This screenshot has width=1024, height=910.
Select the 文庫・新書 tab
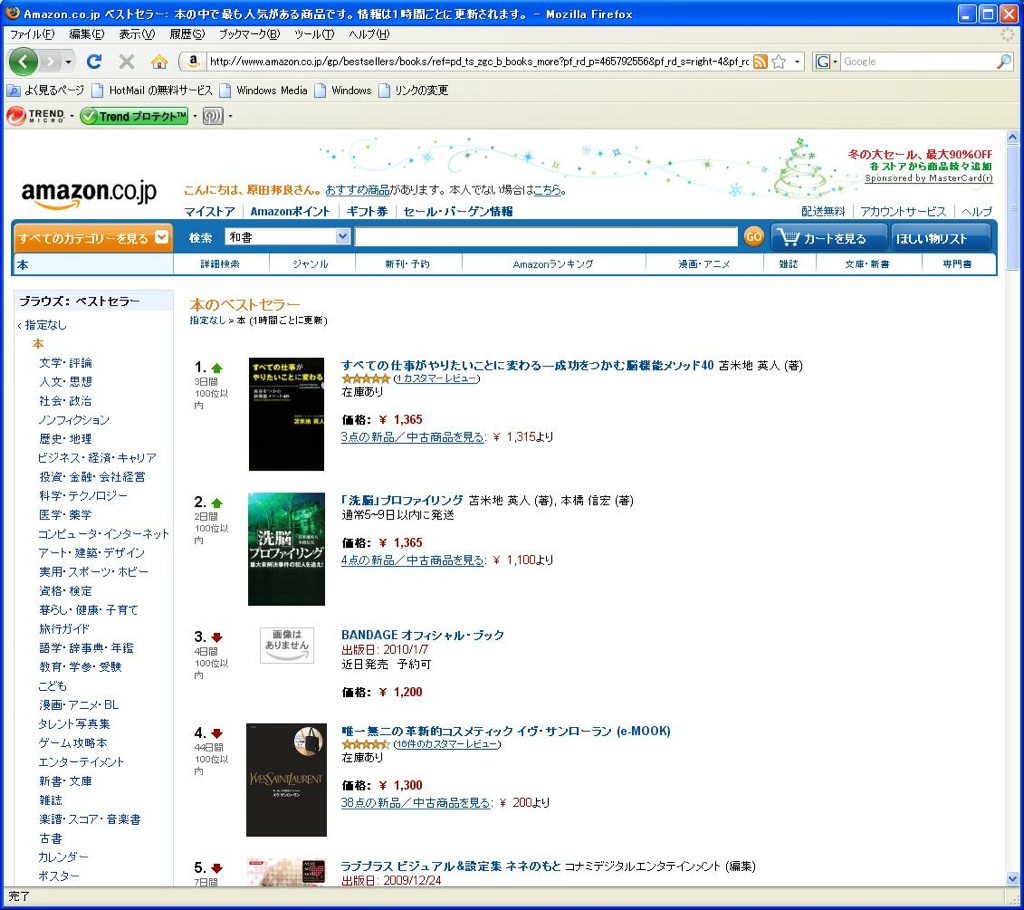(867, 264)
